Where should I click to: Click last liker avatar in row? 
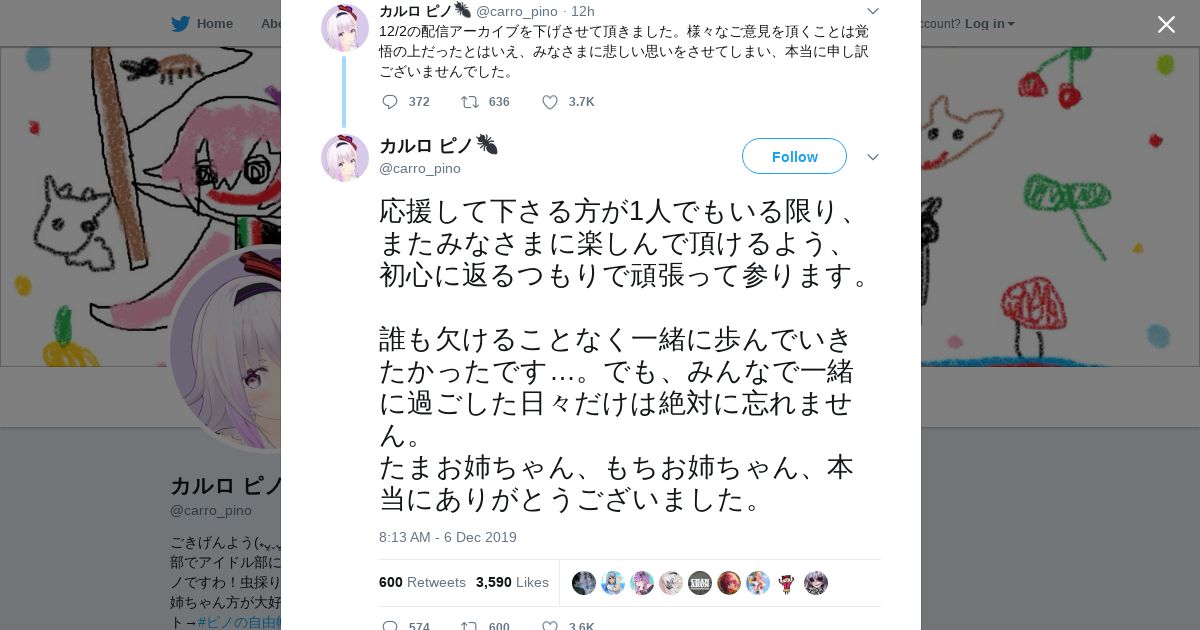coord(816,583)
